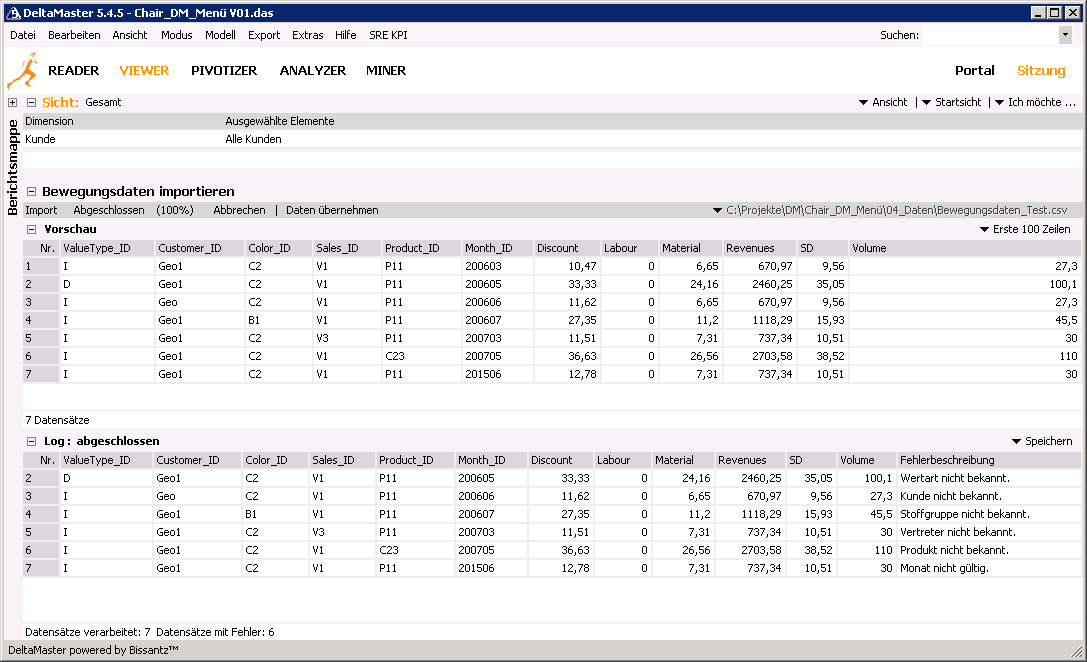Collapse the Bewegungsdaten importieren section

pos(32,192)
